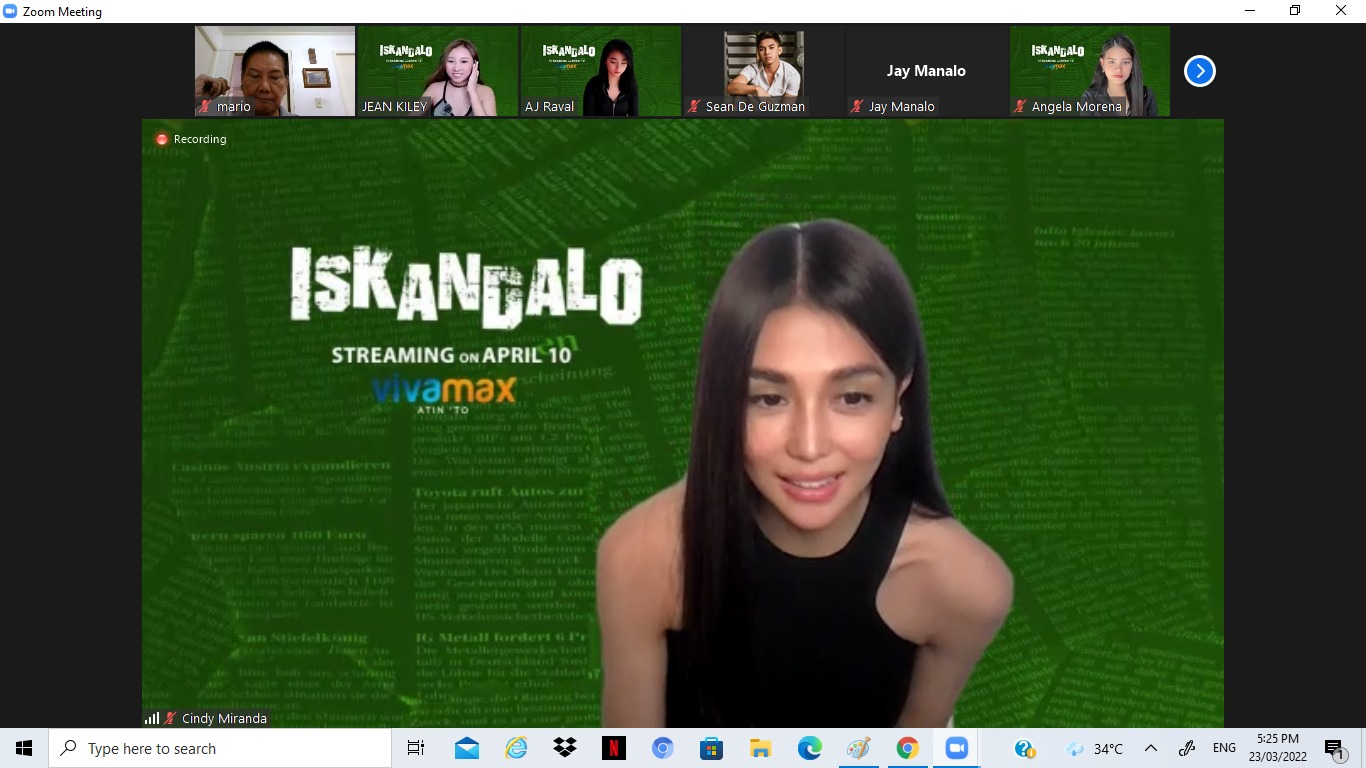Screen dimensions: 1366x768
Task: Open the blue Chromium icon in the taskbar
Action: coord(662,748)
